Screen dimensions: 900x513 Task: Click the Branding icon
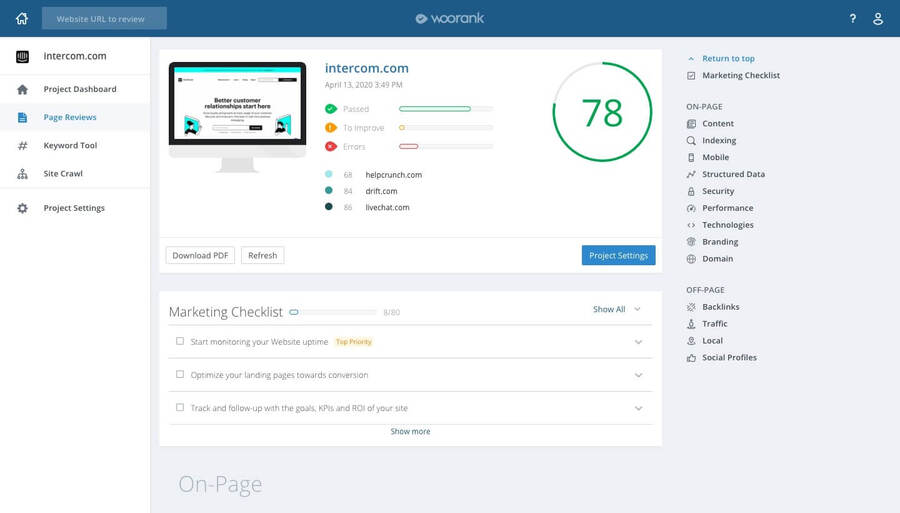pyautogui.click(x=691, y=242)
